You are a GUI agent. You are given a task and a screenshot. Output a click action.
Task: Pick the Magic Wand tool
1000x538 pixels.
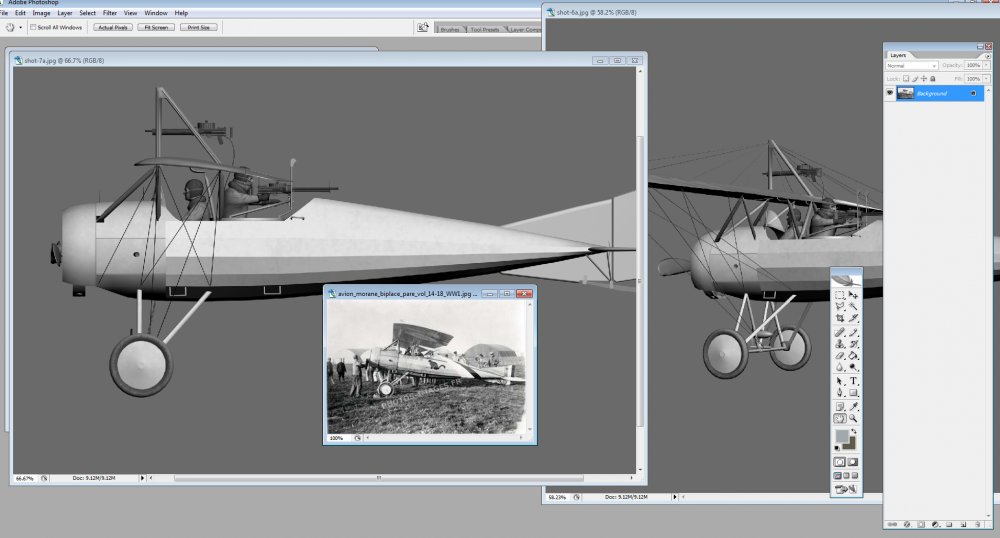[x=853, y=307]
